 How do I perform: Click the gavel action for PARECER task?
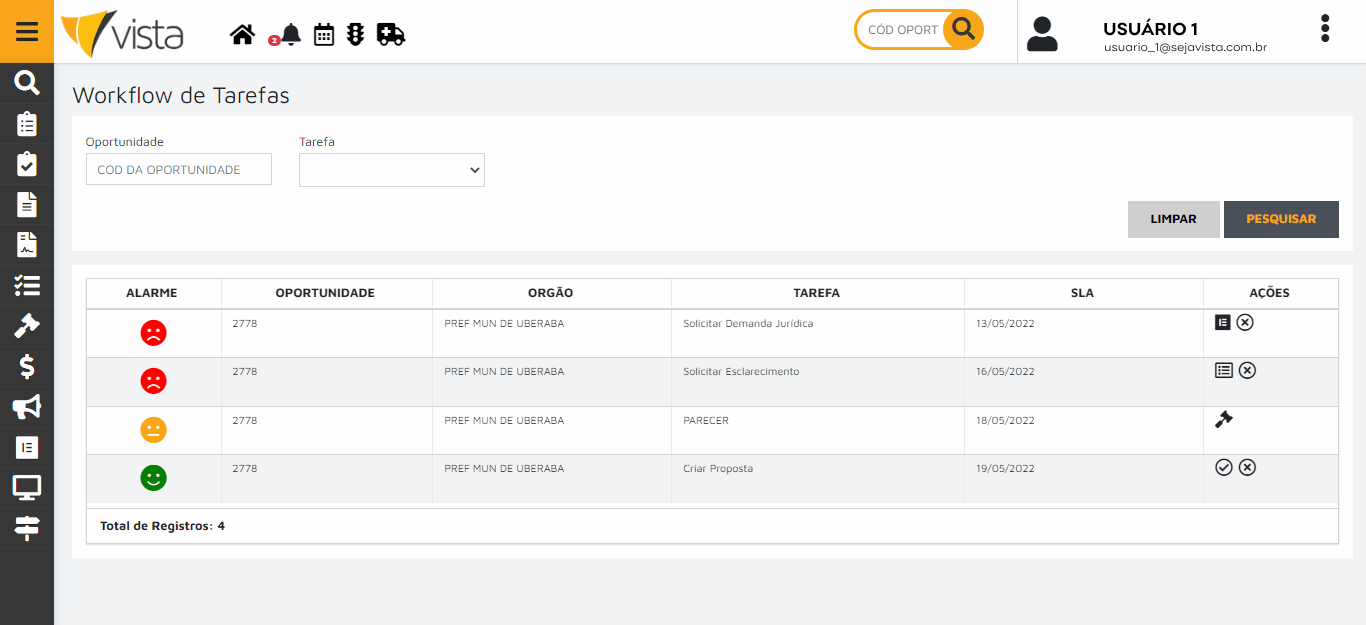point(1224,419)
